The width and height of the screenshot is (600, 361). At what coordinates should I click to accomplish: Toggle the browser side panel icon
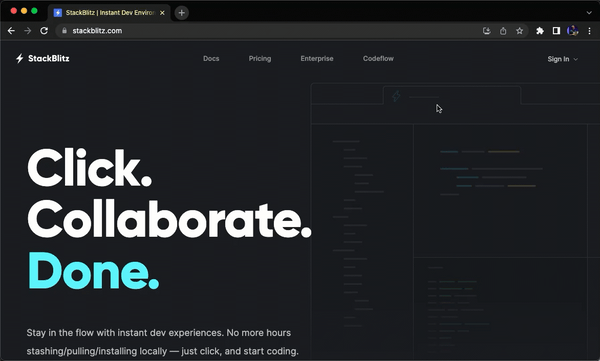pos(556,31)
